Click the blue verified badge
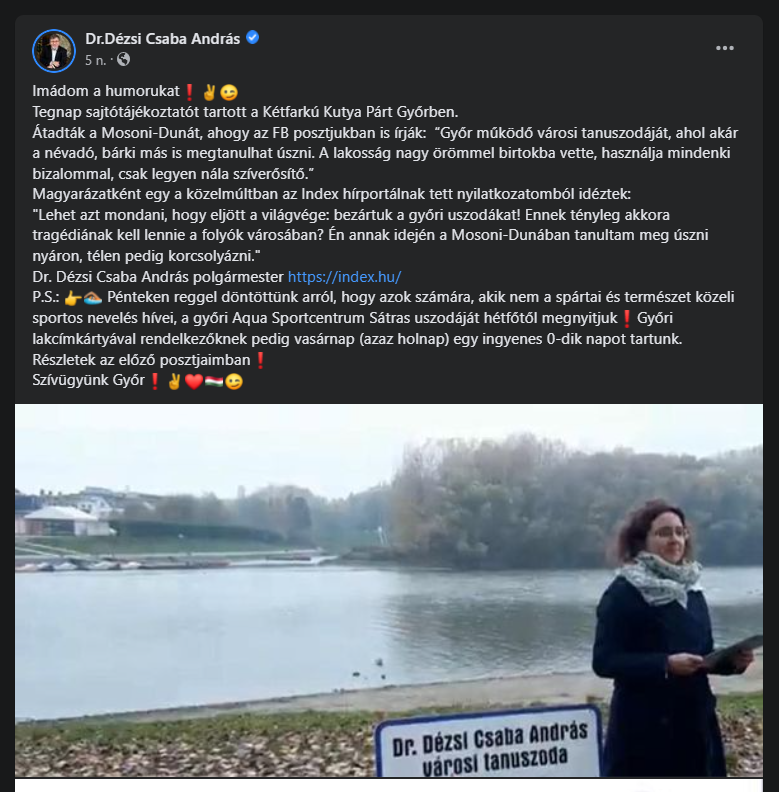The height and width of the screenshot is (792, 779). point(252,37)
